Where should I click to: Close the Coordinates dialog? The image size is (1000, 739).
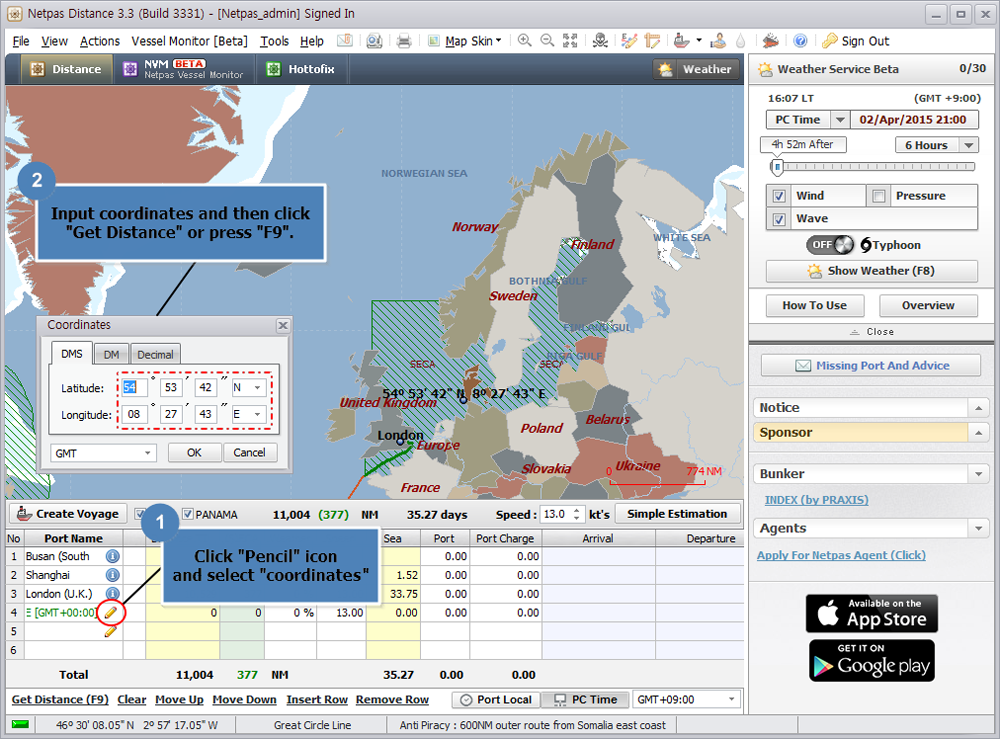coord(283,325)
